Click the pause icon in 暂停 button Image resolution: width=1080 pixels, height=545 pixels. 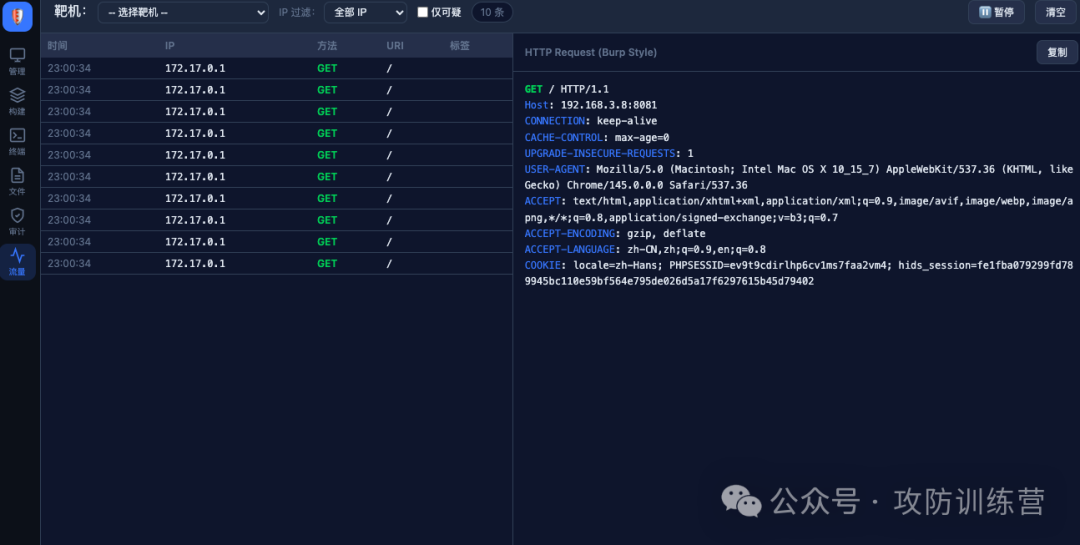985,12
